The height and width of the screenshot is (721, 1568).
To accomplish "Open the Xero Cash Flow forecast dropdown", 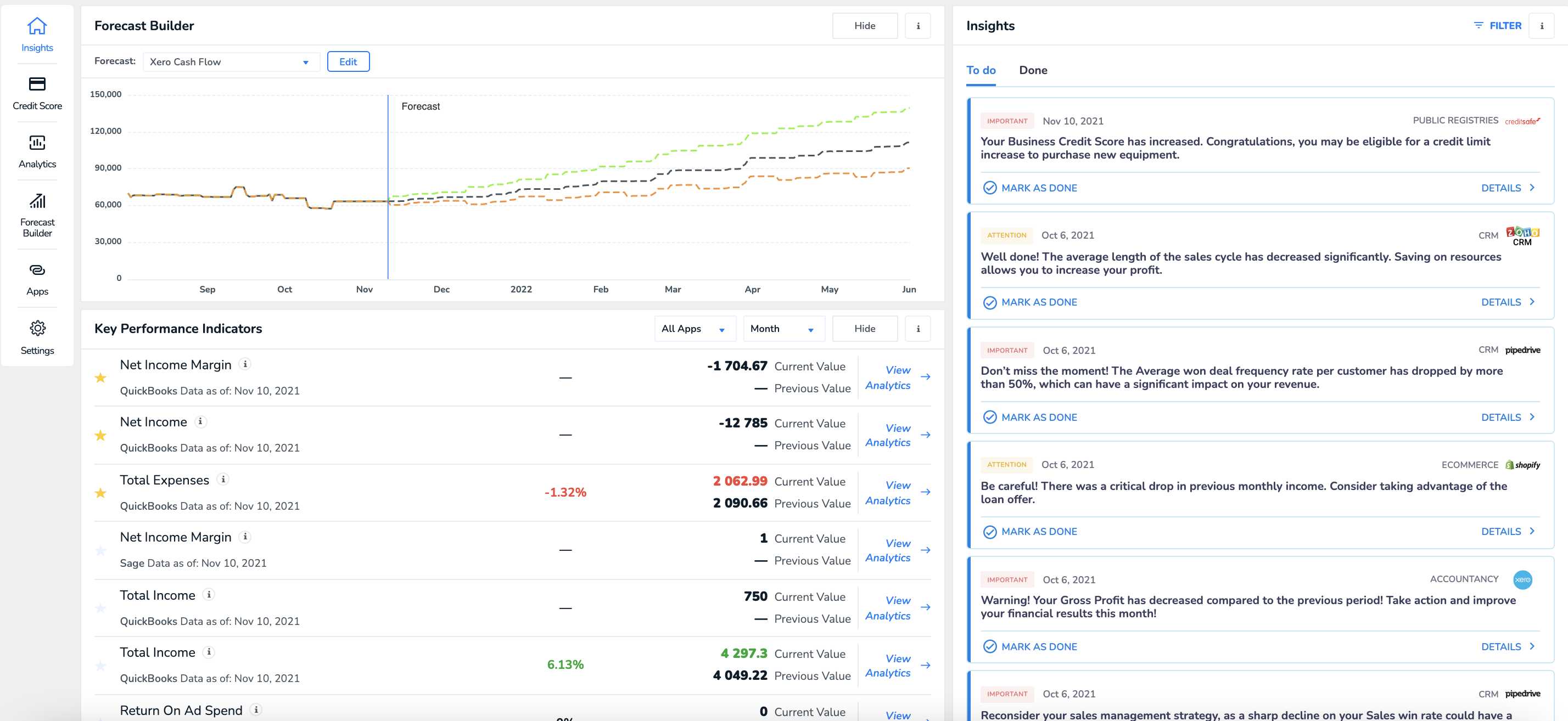I will pyautogui.click(x=231, y=61).
